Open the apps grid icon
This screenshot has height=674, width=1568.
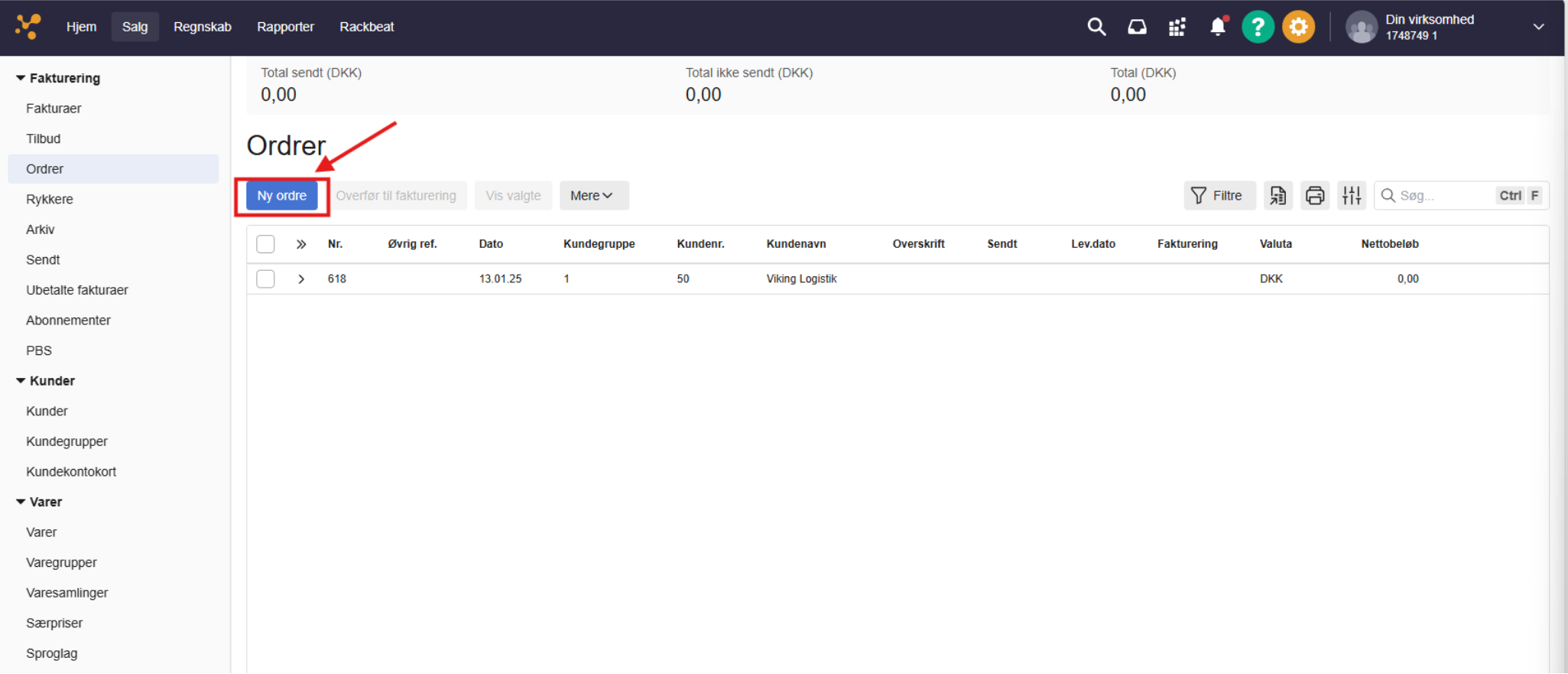[1177, 28]
